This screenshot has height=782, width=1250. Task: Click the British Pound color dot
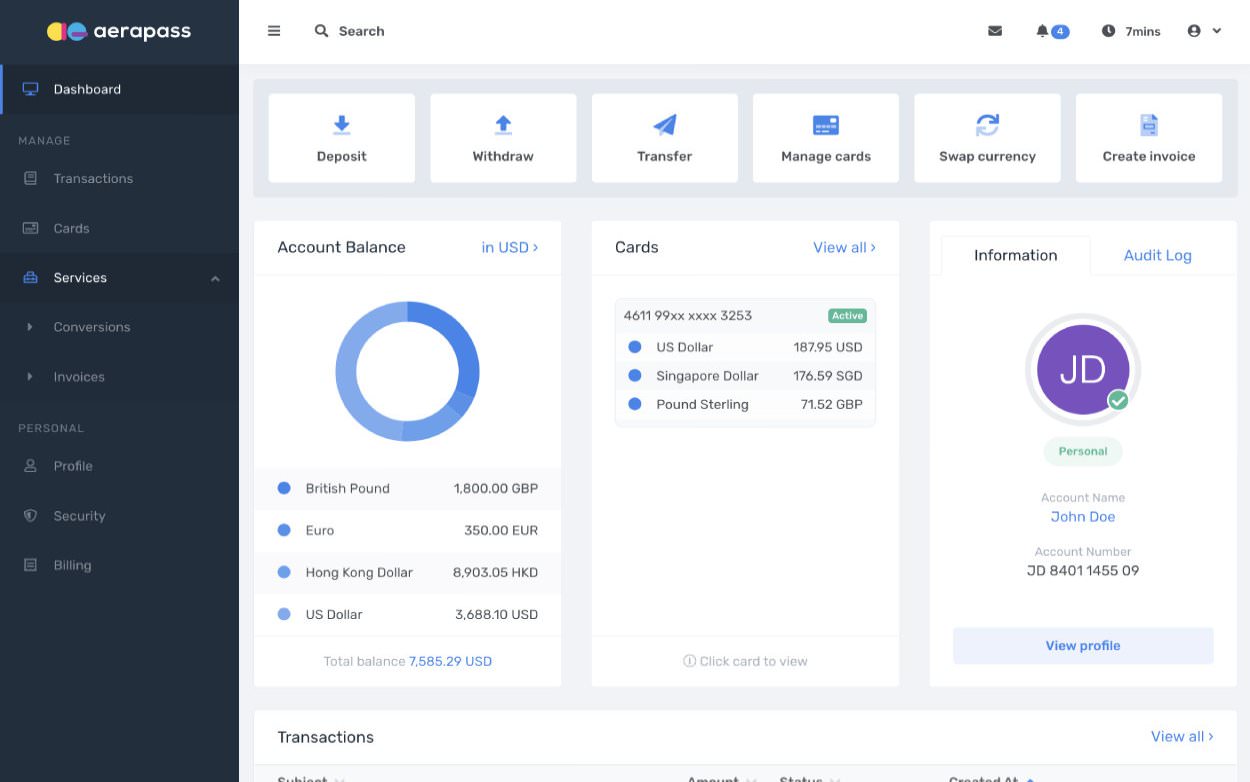pyautogui.click(x=284, y=488)
